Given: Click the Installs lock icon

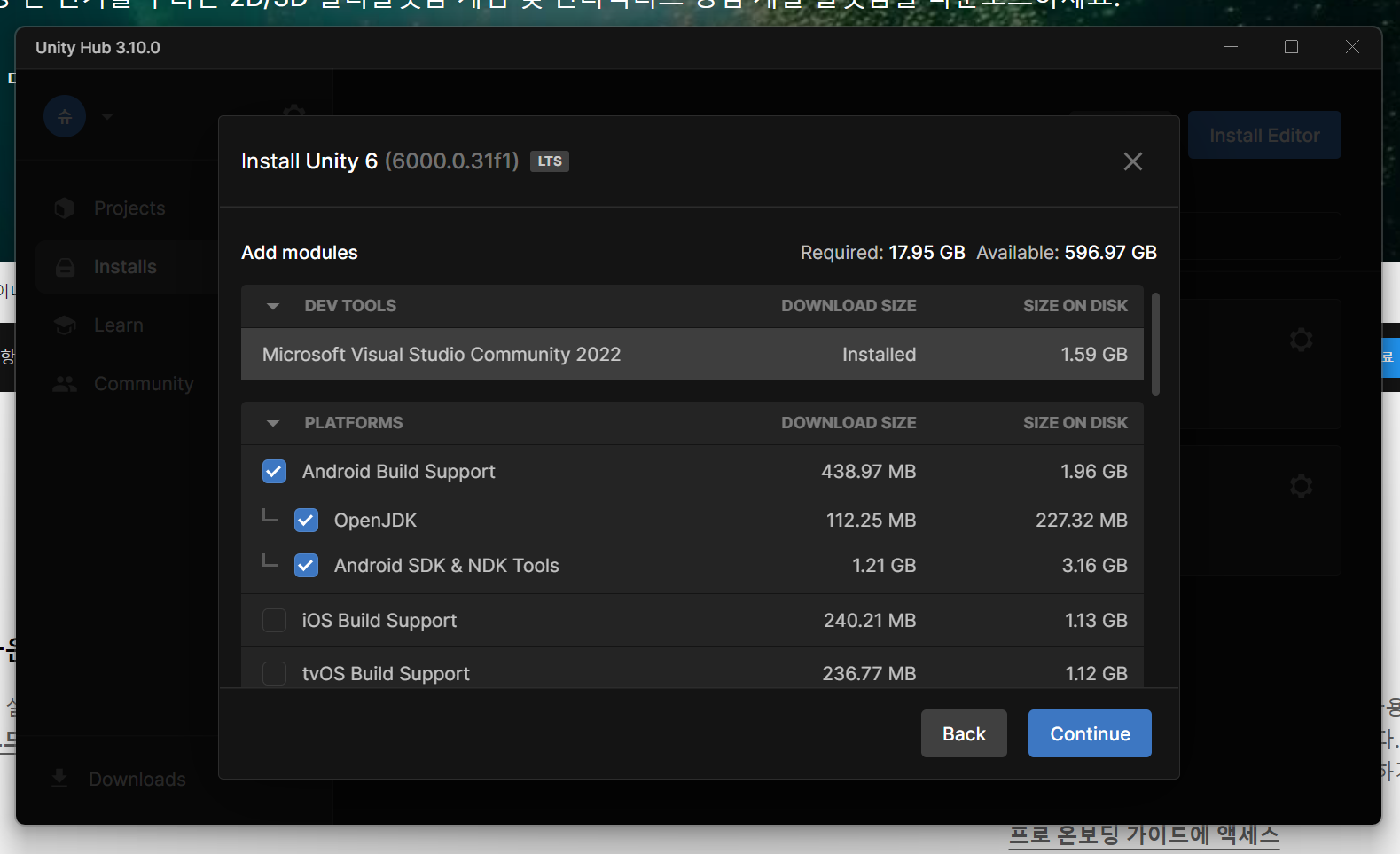Looking at the screenshot, I should (65, 267).
